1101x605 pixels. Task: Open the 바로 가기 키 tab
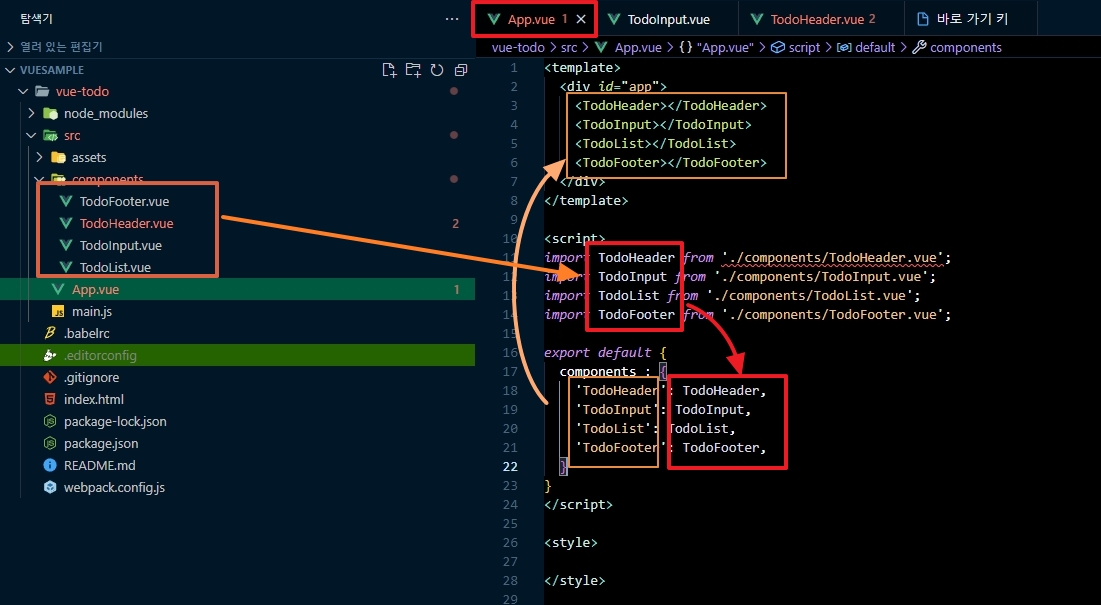971,19
